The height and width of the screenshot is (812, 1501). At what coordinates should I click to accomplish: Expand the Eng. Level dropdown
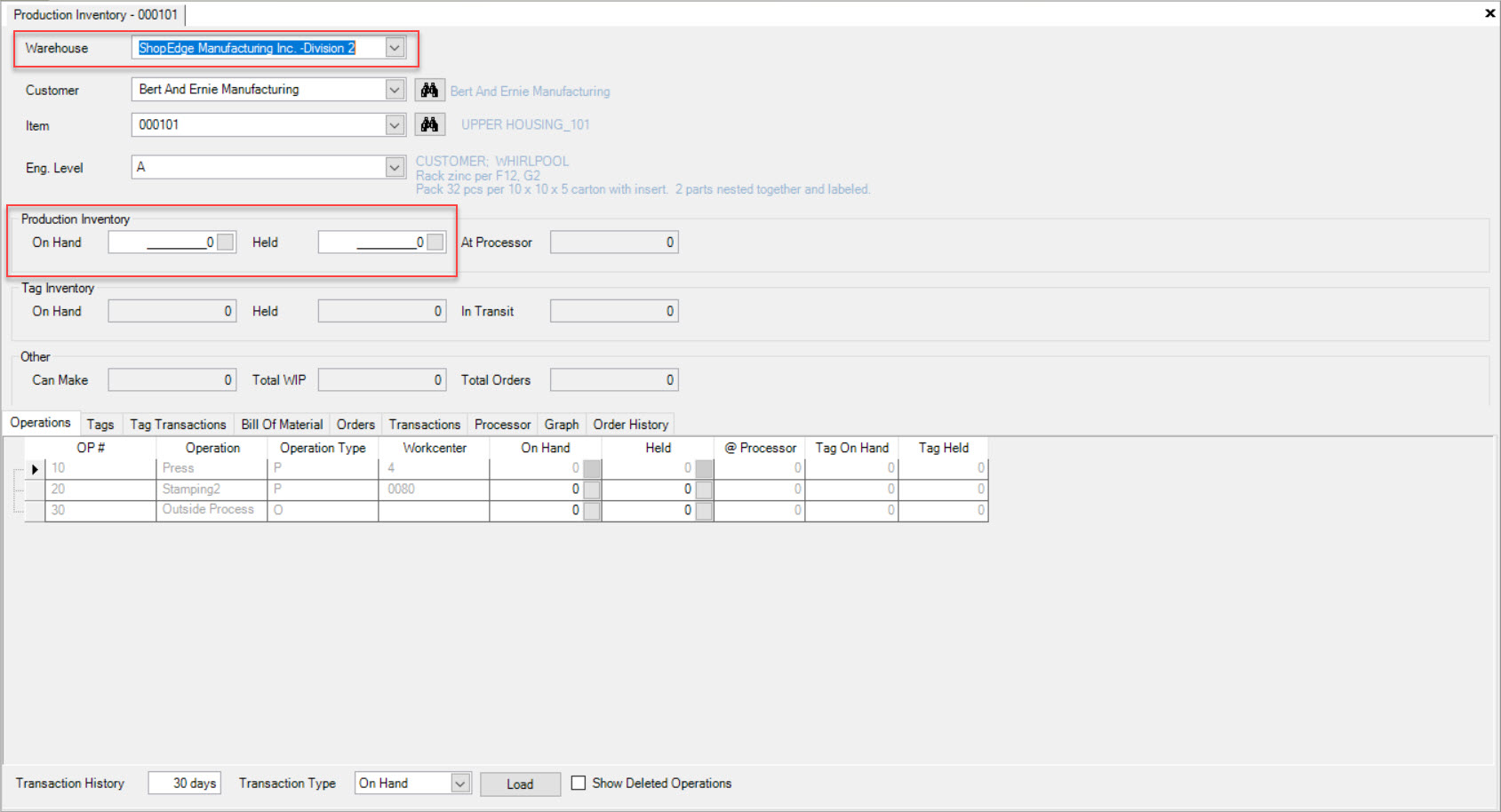point(395,167)
